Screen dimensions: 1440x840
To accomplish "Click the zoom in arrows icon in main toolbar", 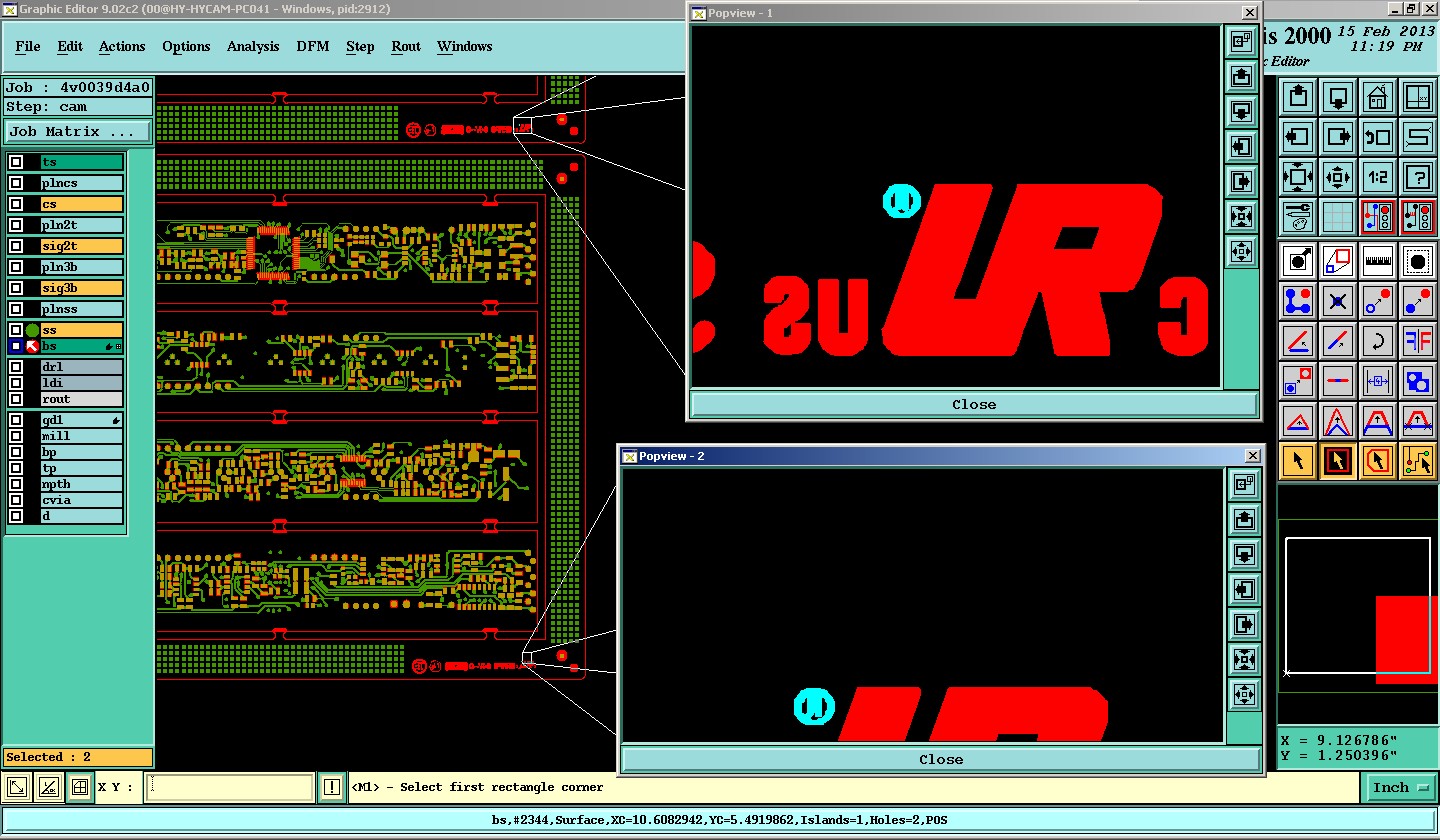I will [1298, 177].
